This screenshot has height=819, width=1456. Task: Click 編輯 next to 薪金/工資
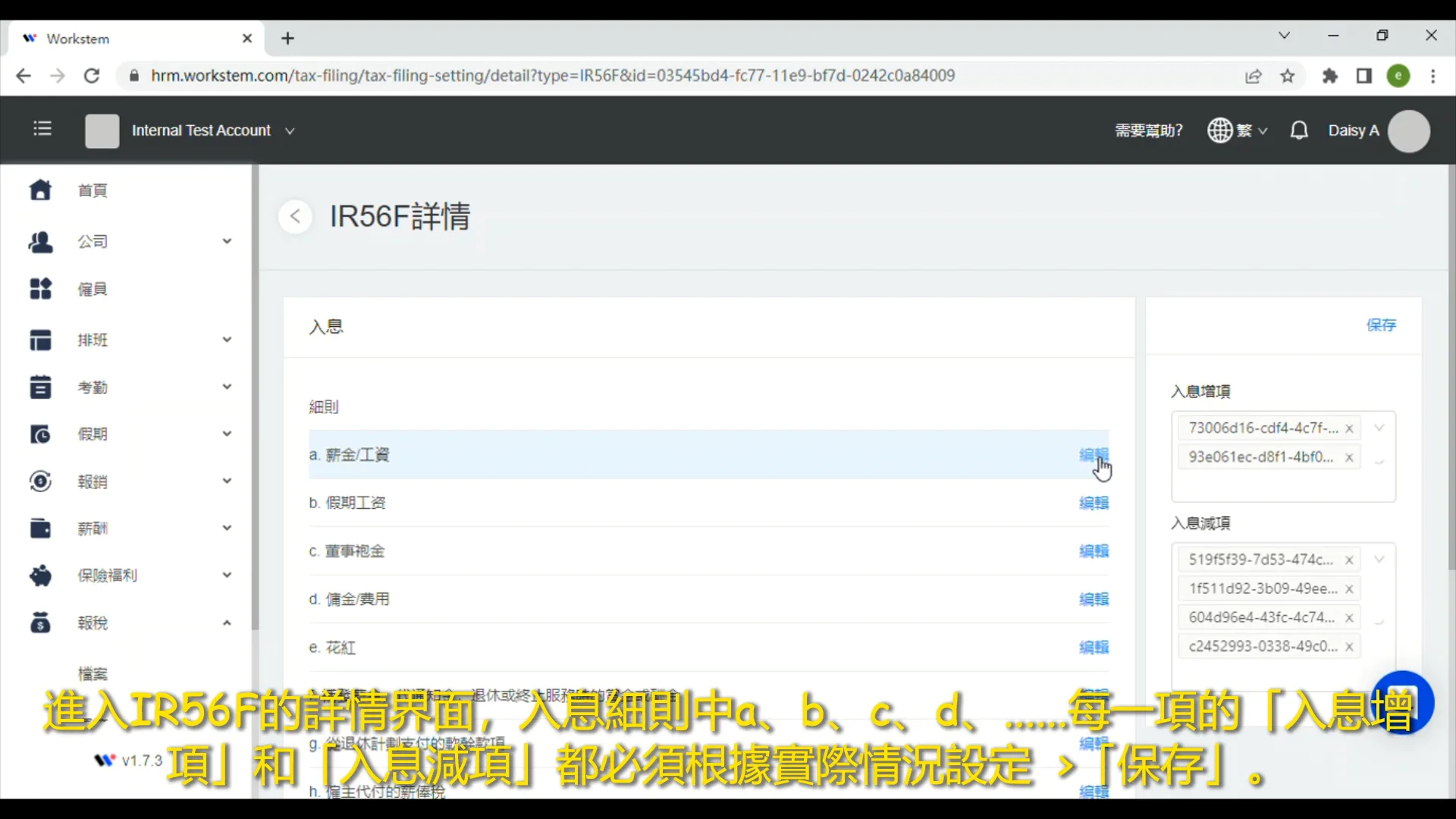point(1094,455)
